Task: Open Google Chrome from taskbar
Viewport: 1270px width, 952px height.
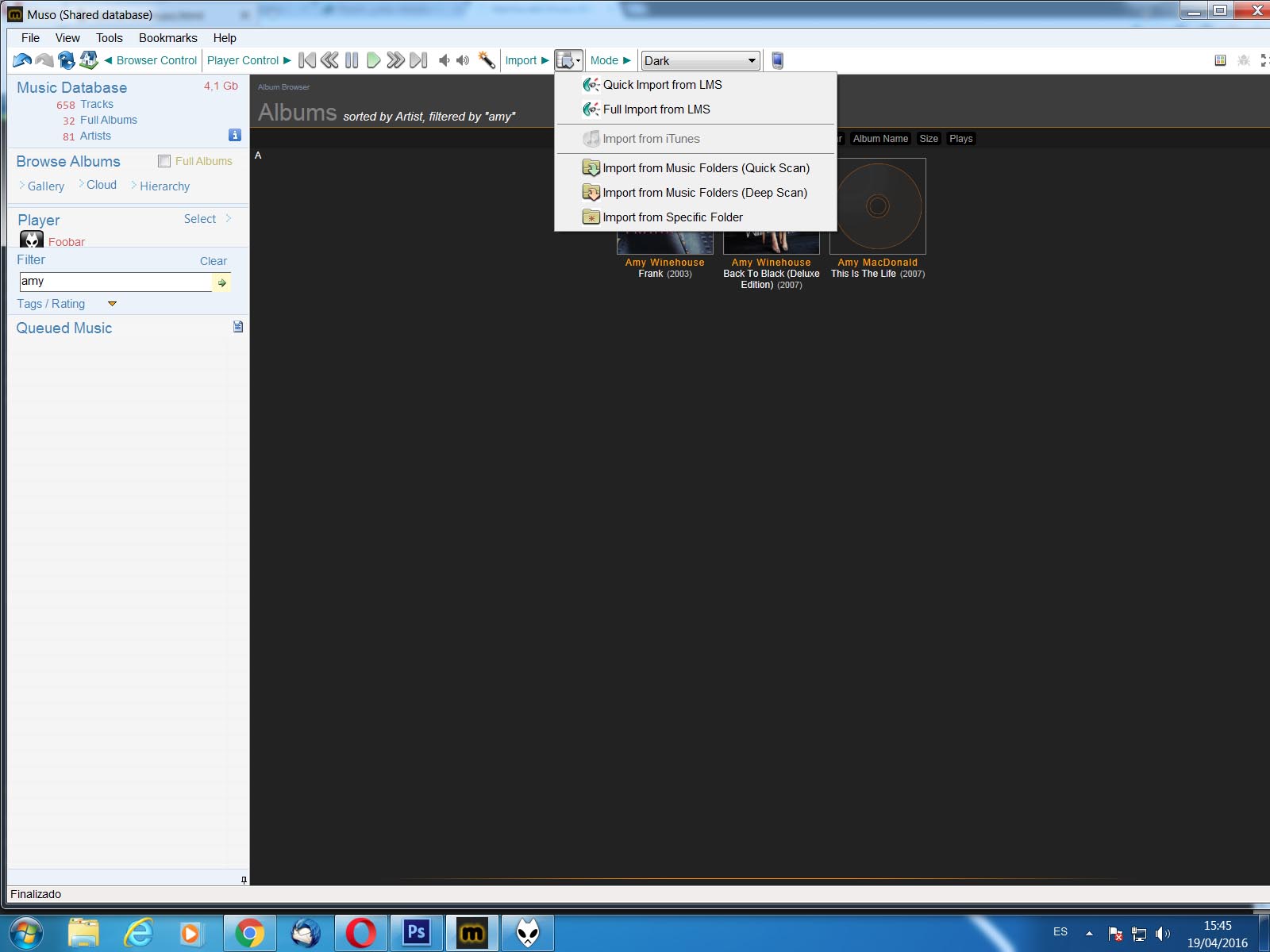Action: coord(249,933)
